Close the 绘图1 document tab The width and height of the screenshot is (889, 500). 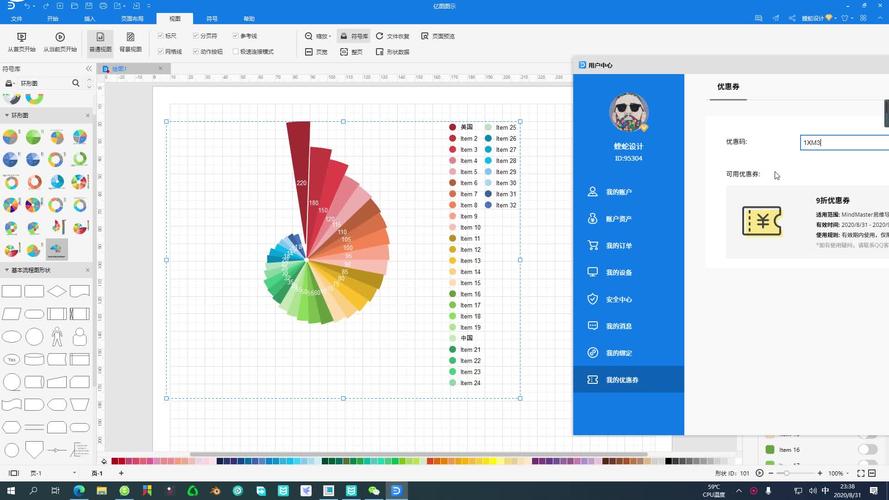[x=160, y=69]
